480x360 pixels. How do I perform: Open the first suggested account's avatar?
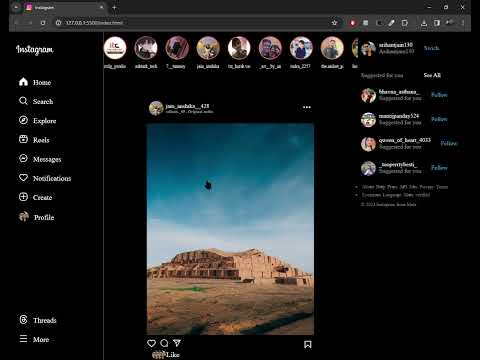[368, 96]
